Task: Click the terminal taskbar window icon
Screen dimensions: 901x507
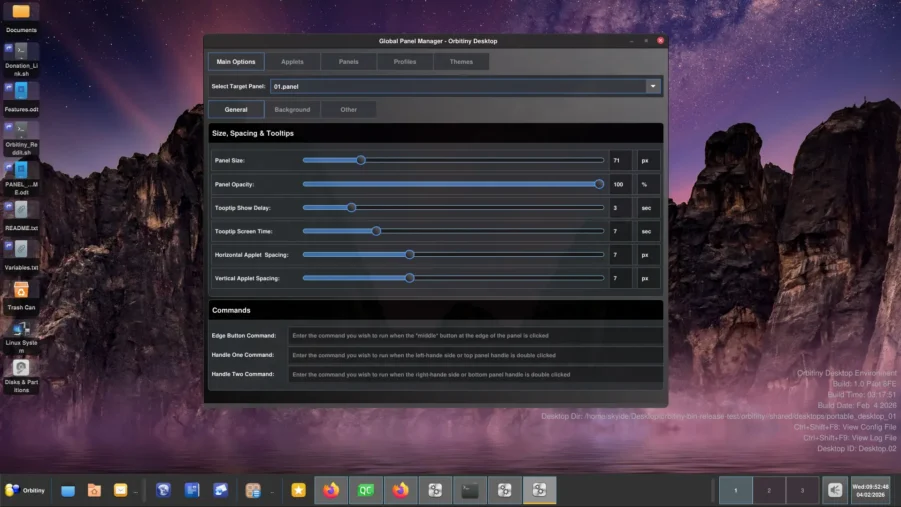Action: (x=470, y=490)
